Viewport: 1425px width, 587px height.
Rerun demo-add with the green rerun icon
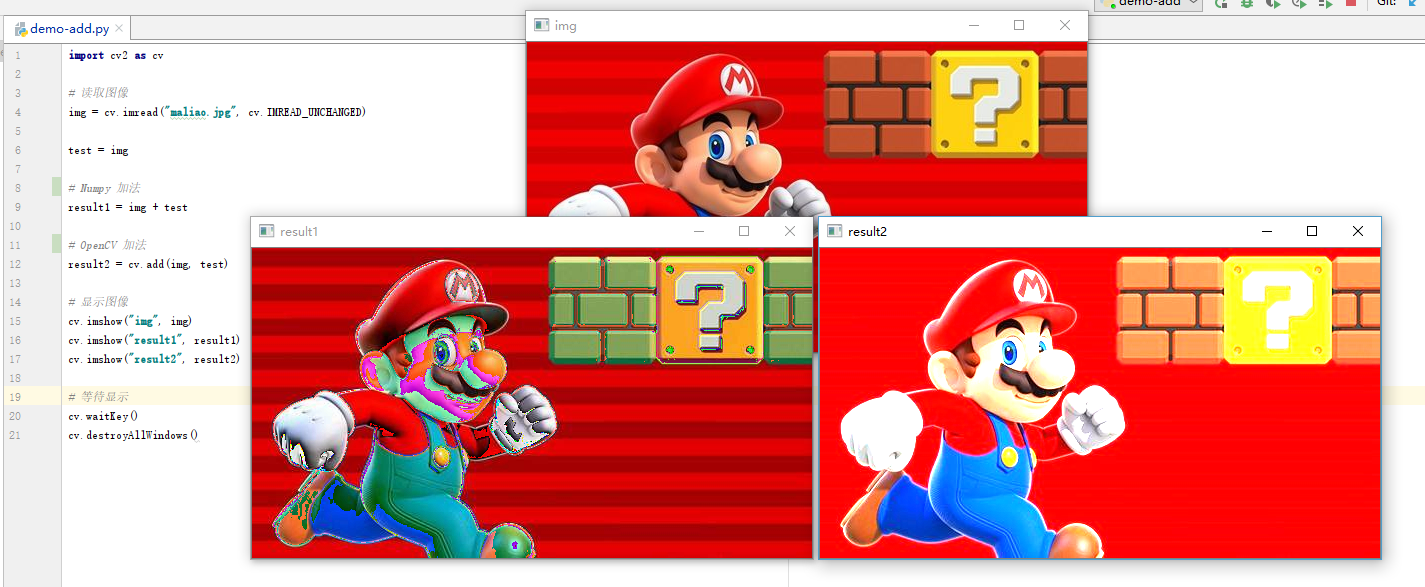coord(1221,3)
